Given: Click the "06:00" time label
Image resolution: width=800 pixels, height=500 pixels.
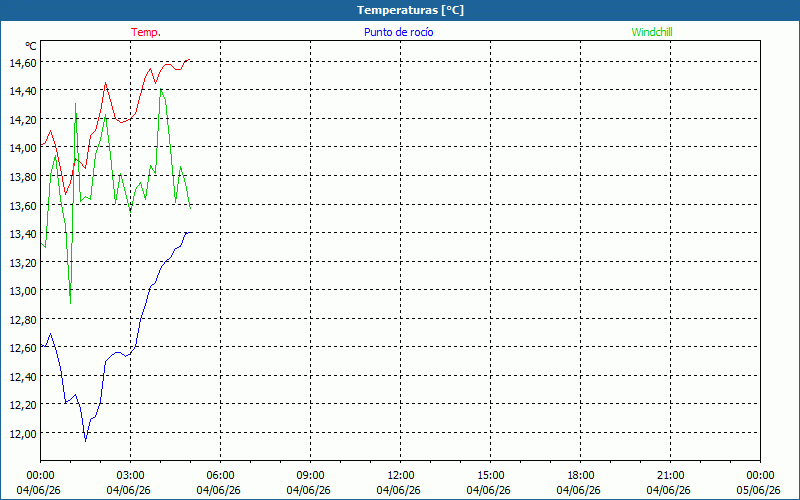Looking at the screenshot, I should (x=220, y=476).
